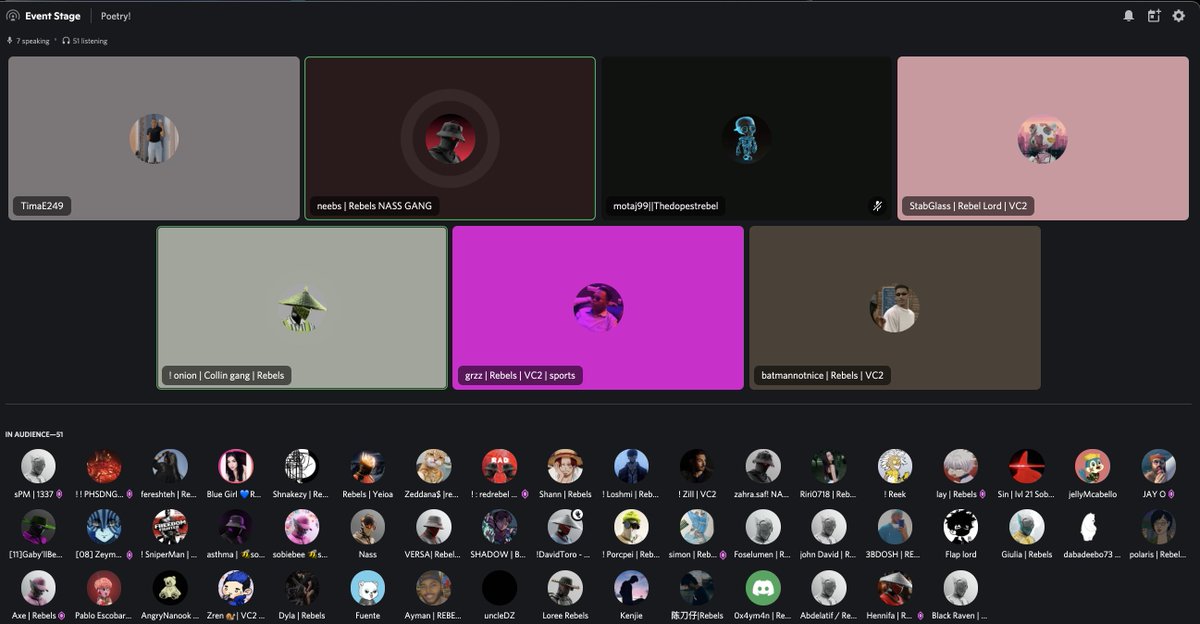The image size is (1200, 624).
Task: Open redrebel's RAD avatar
Action: pyautogui.click(x=500, y=466)
